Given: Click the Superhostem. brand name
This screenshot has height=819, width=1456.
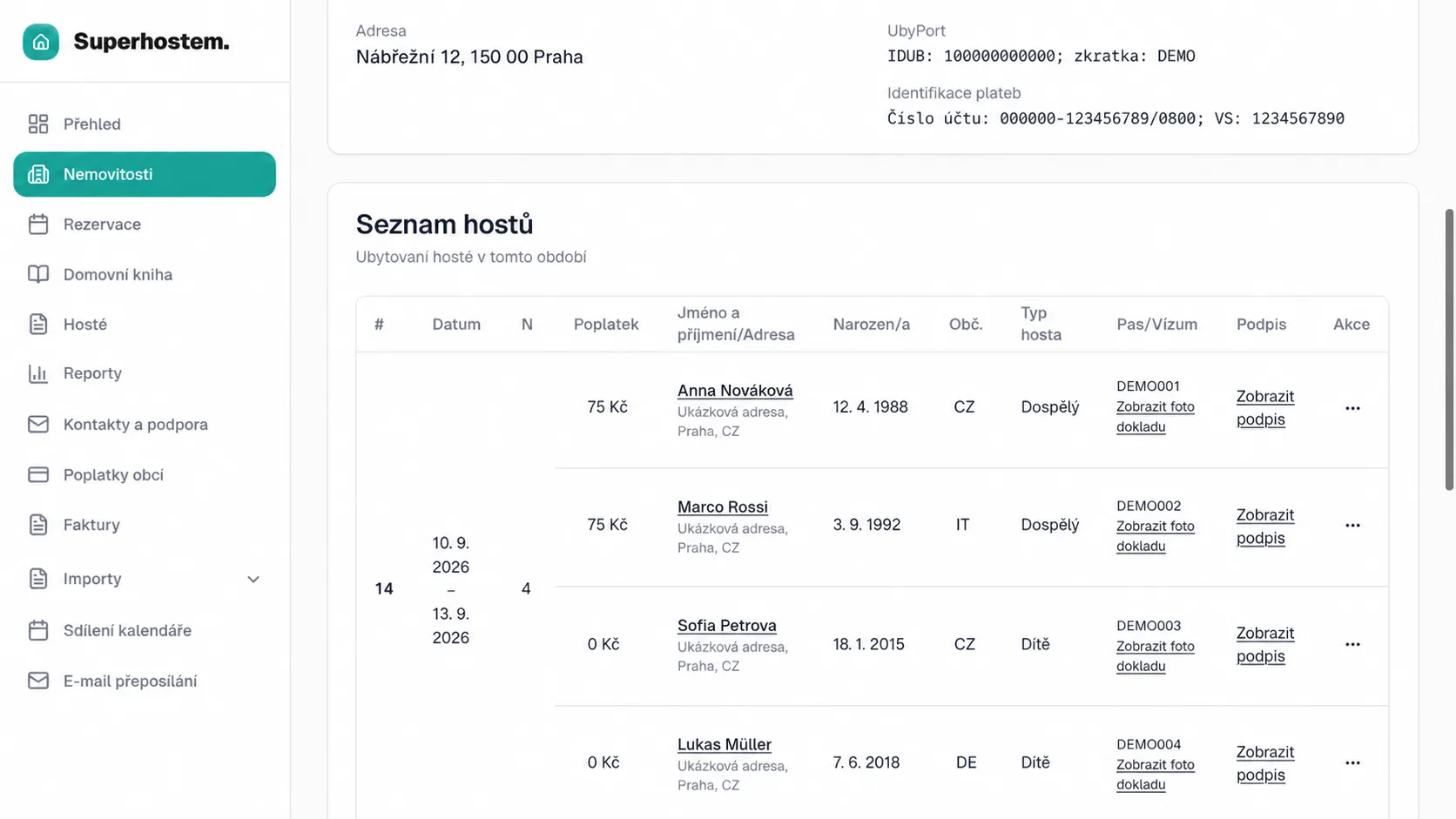Looking at the screenshot, I should (152, 42).
